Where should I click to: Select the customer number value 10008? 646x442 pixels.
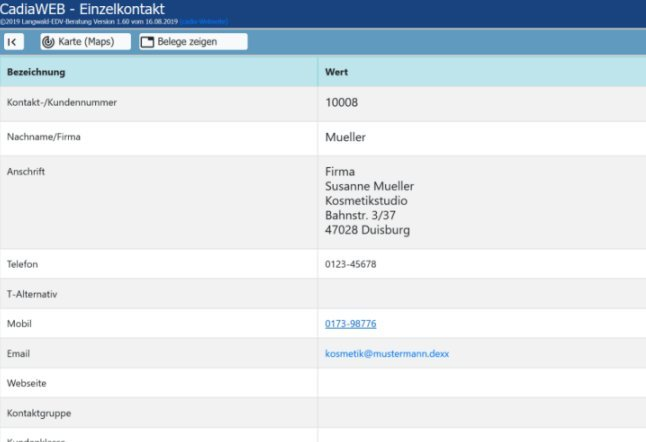point(342,103)
